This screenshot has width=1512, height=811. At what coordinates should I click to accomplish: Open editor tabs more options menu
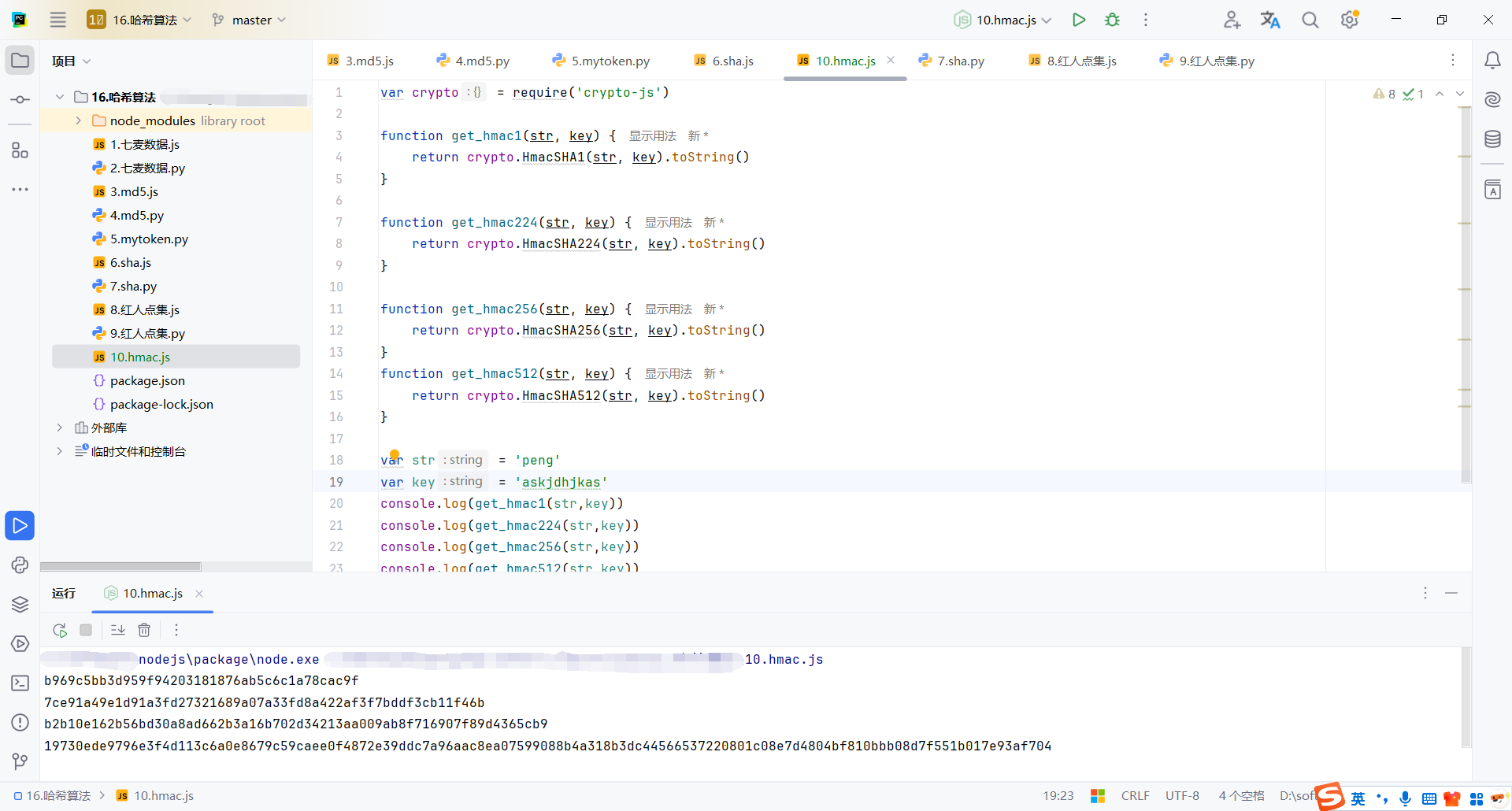1453,61
